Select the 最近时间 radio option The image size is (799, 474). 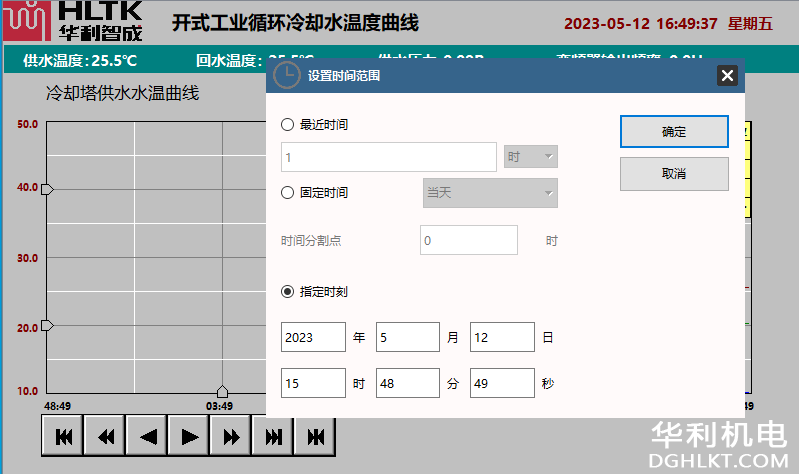pos(288,125)
